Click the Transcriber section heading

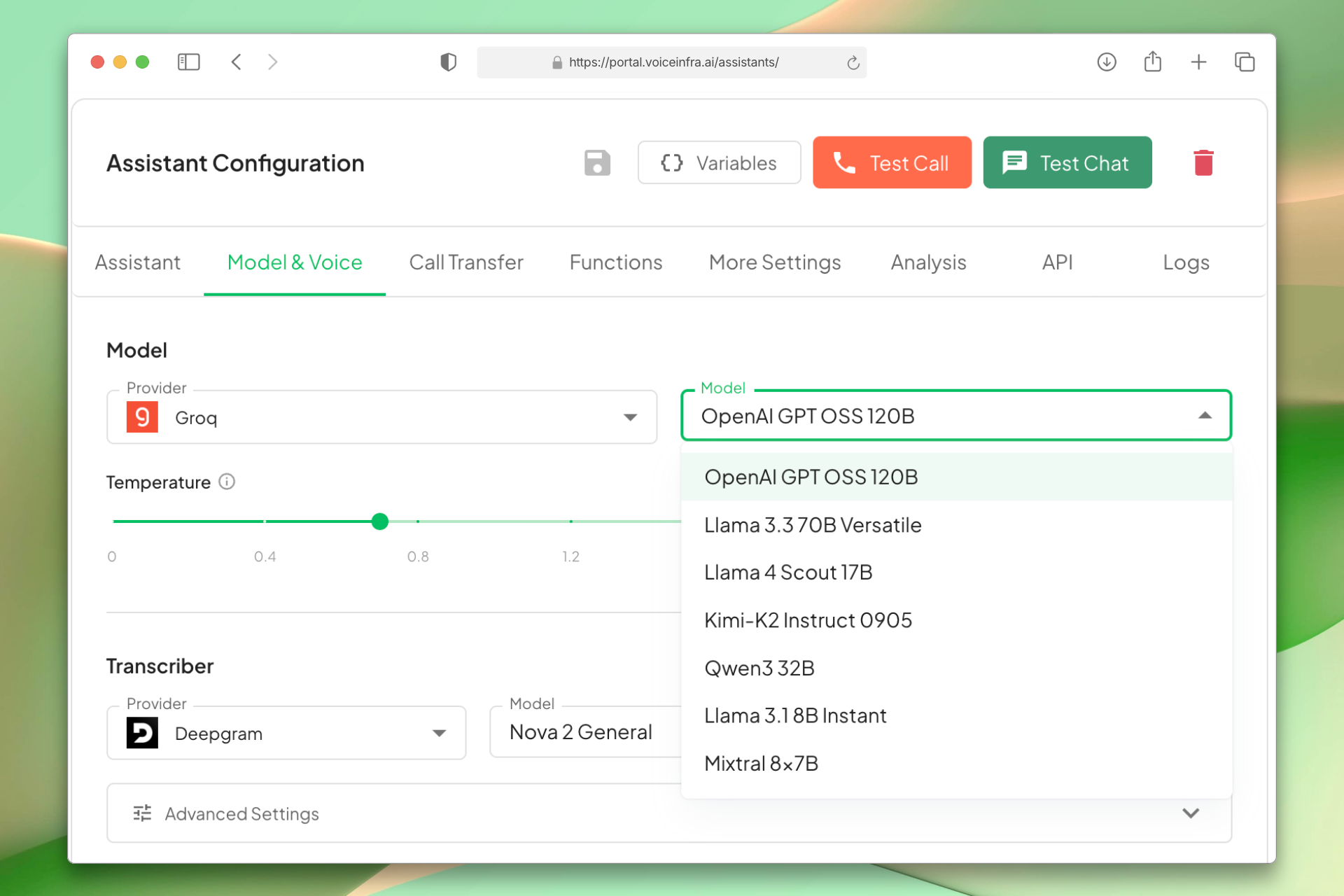coord(160,666)
